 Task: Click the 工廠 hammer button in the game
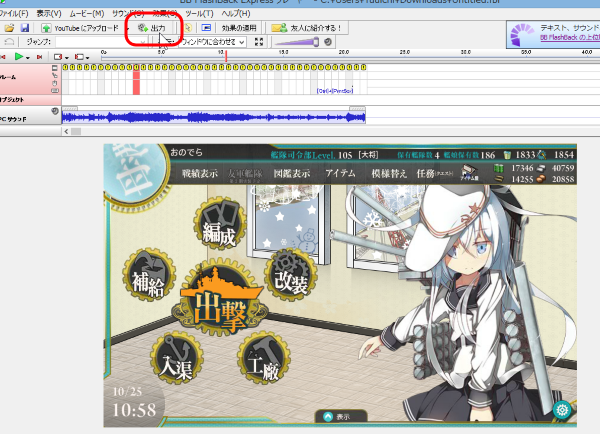tap(263, 358)
